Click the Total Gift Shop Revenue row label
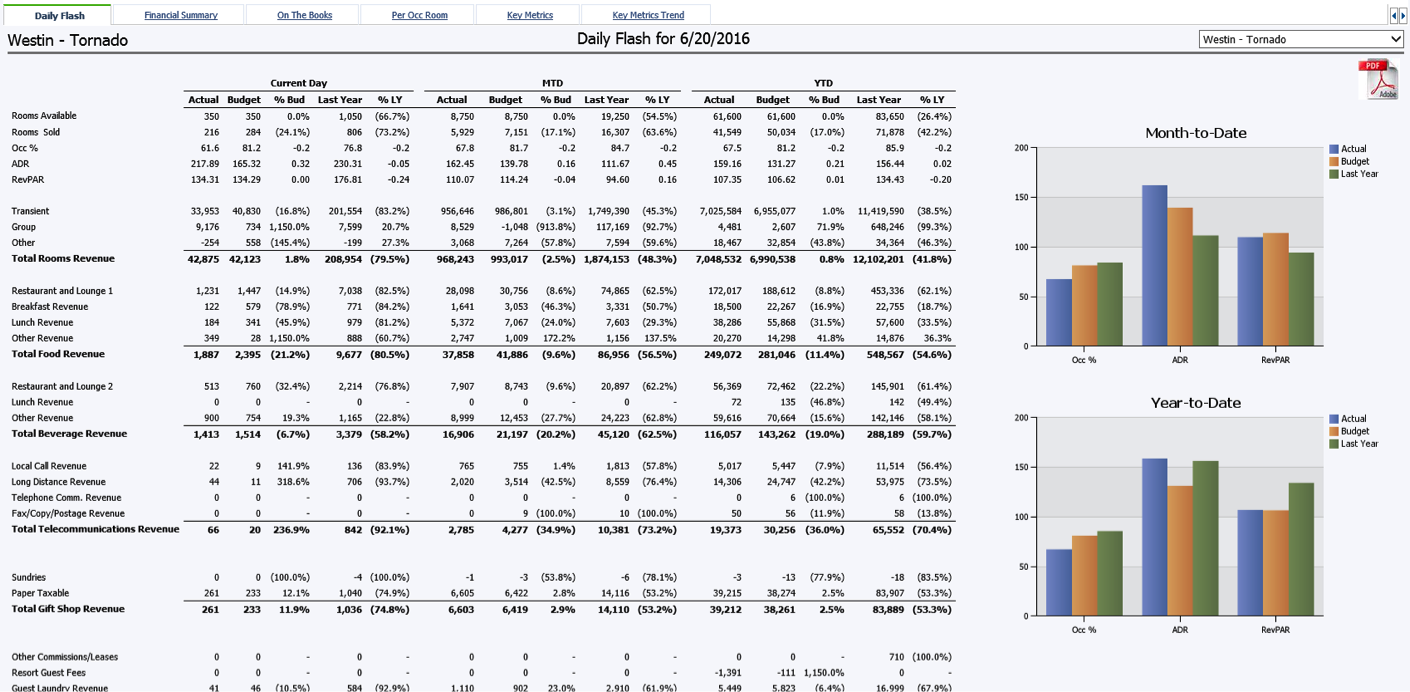Viewport: 1410px width, 692px height. click(x=67, y=609)
